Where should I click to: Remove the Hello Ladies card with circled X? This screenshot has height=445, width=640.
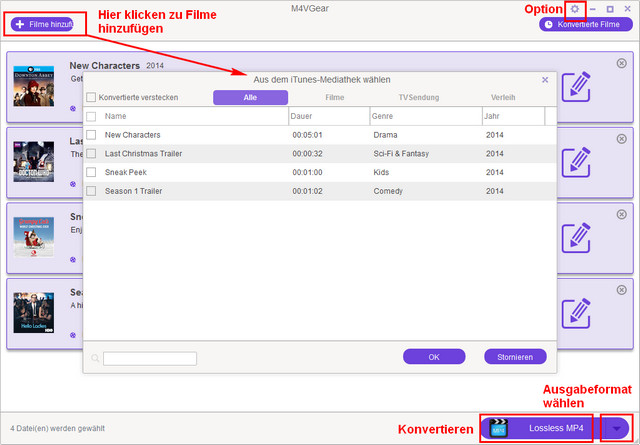[x=621, y=290]
